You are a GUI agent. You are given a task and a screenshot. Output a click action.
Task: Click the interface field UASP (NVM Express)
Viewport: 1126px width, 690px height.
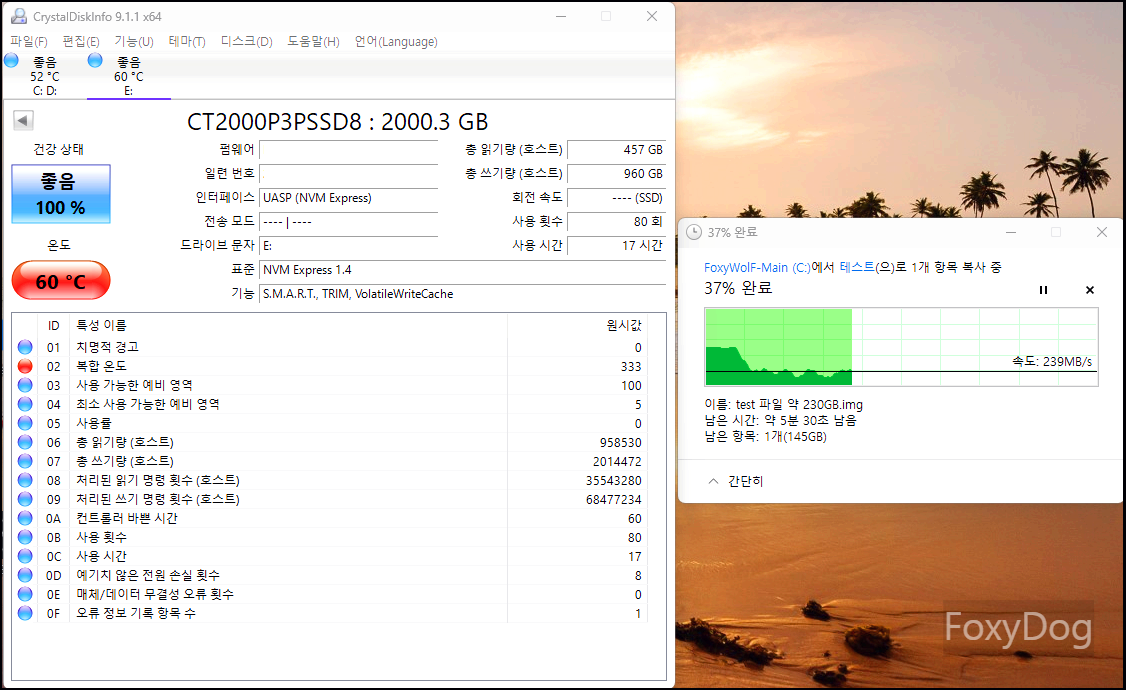348,197
